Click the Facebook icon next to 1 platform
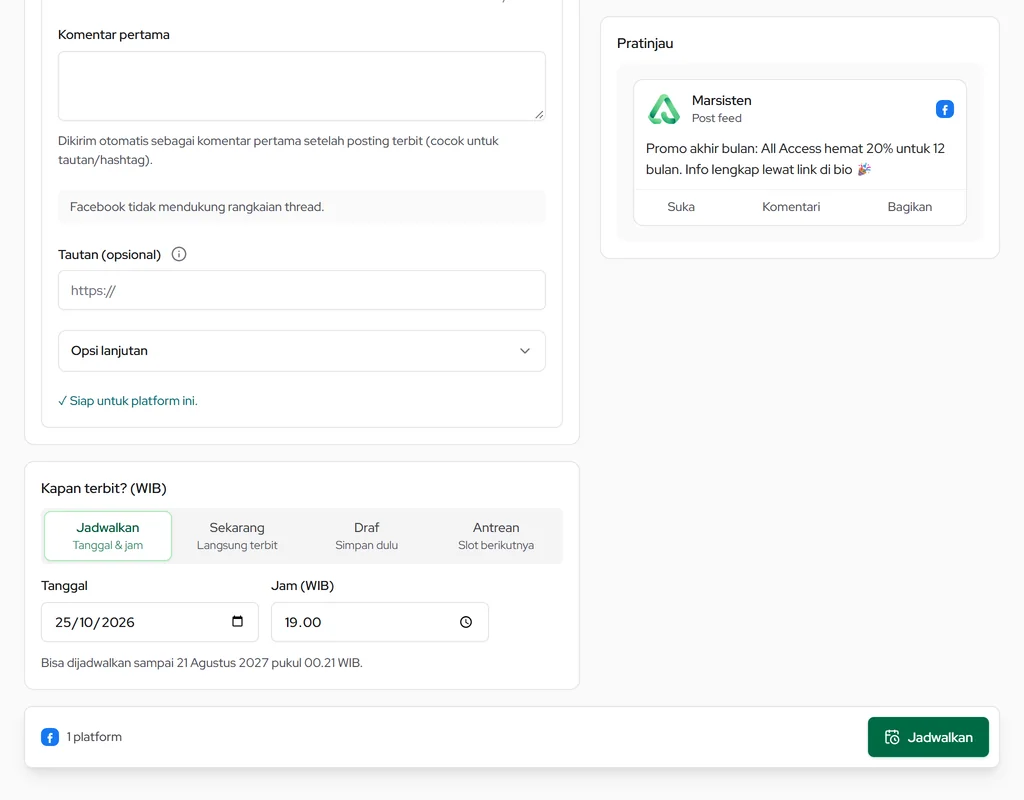The image size is (1024, 800). (50, 737)
